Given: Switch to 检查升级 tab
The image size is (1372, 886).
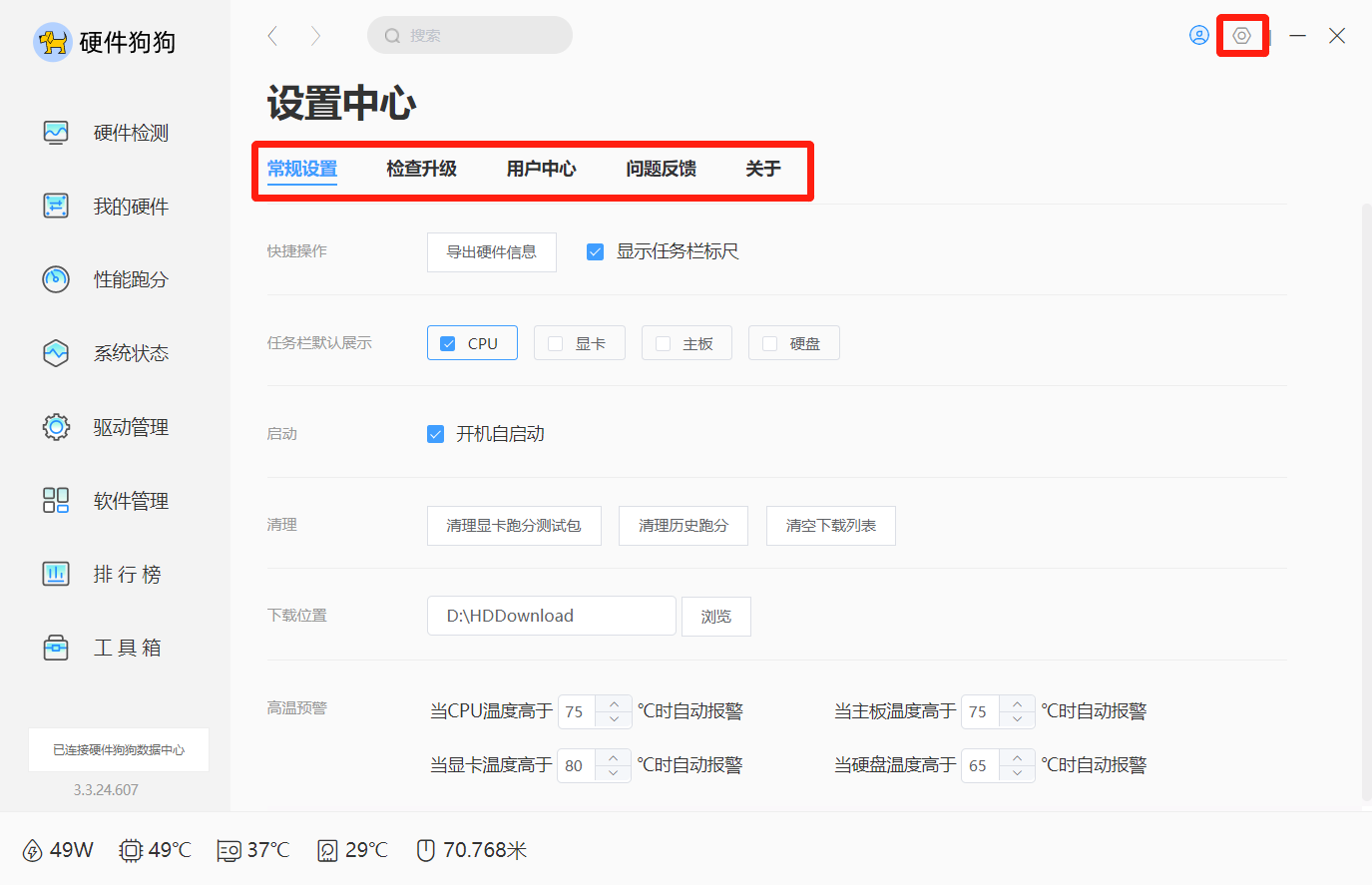Looking at the screenshot, I should (422, 169).
